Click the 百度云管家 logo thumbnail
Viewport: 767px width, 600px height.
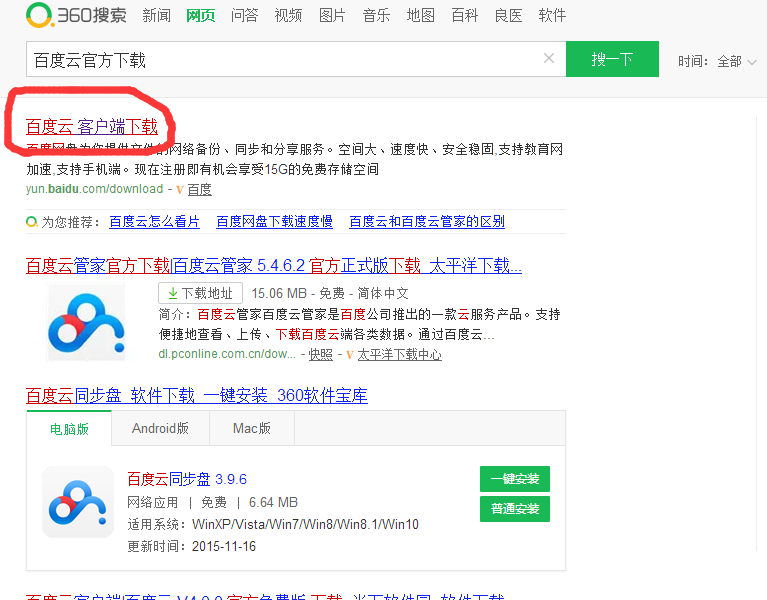click(x=86, y=322)
